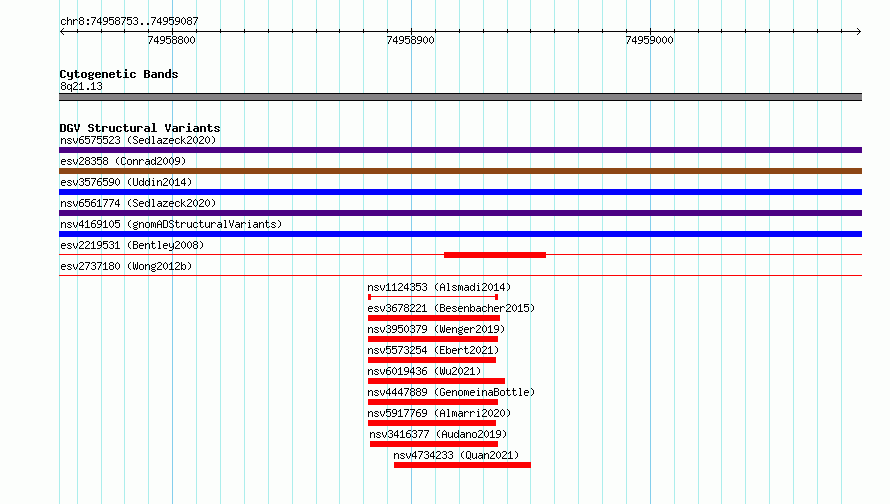Viewport: 890px width, 504px height.
Task: Open the DGV Structural Variants track title
Action: click(140, 128)
